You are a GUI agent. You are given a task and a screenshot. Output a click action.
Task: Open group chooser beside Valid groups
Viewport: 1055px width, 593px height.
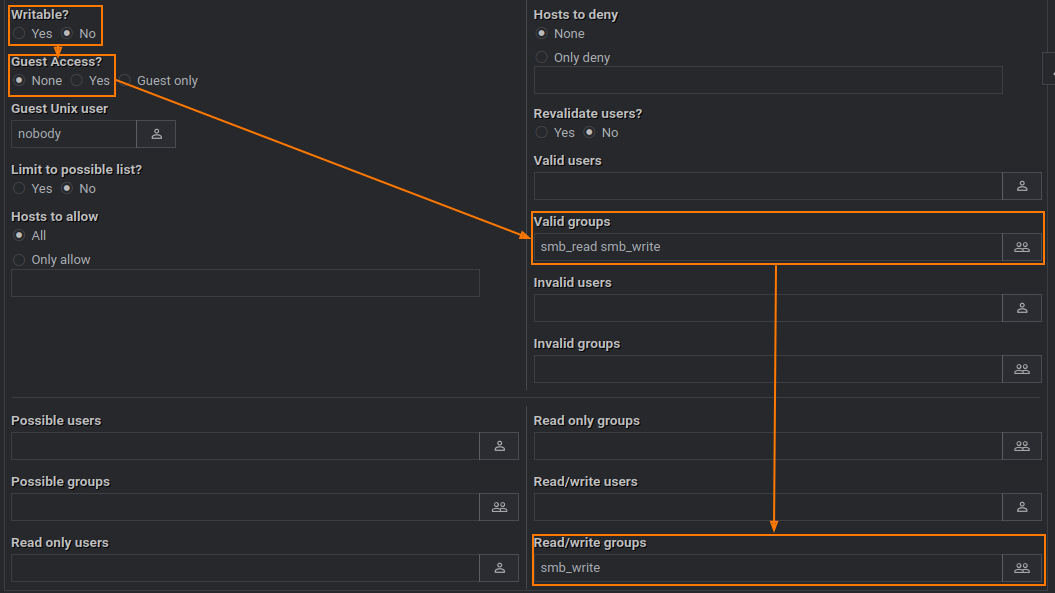1021,247
